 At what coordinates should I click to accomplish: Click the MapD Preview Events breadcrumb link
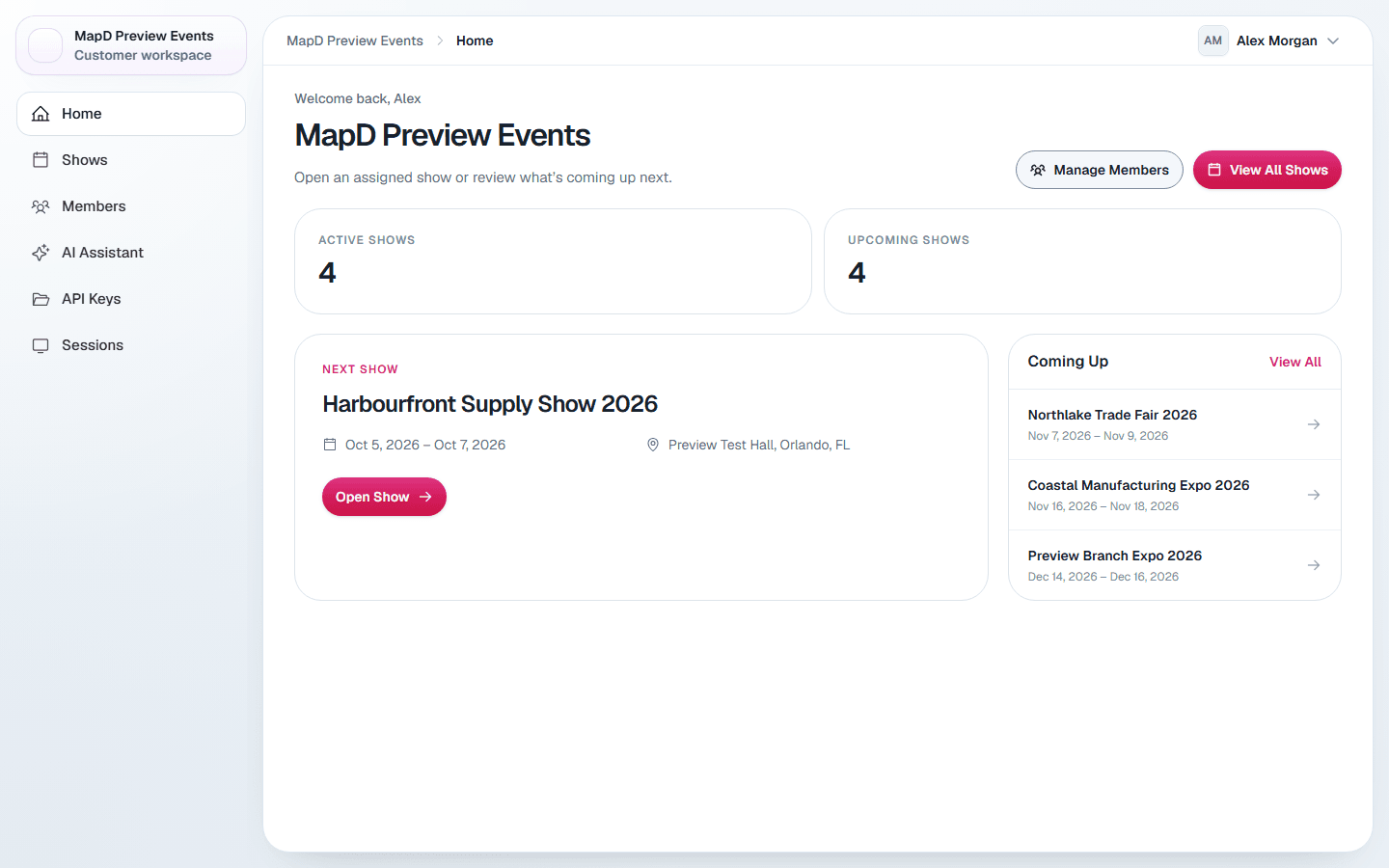(x=355, y=41)
